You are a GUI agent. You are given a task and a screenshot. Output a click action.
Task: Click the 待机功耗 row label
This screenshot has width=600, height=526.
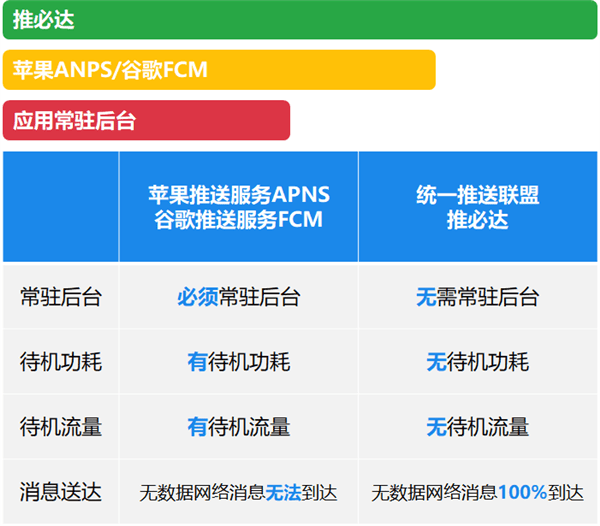pos(61,362)
